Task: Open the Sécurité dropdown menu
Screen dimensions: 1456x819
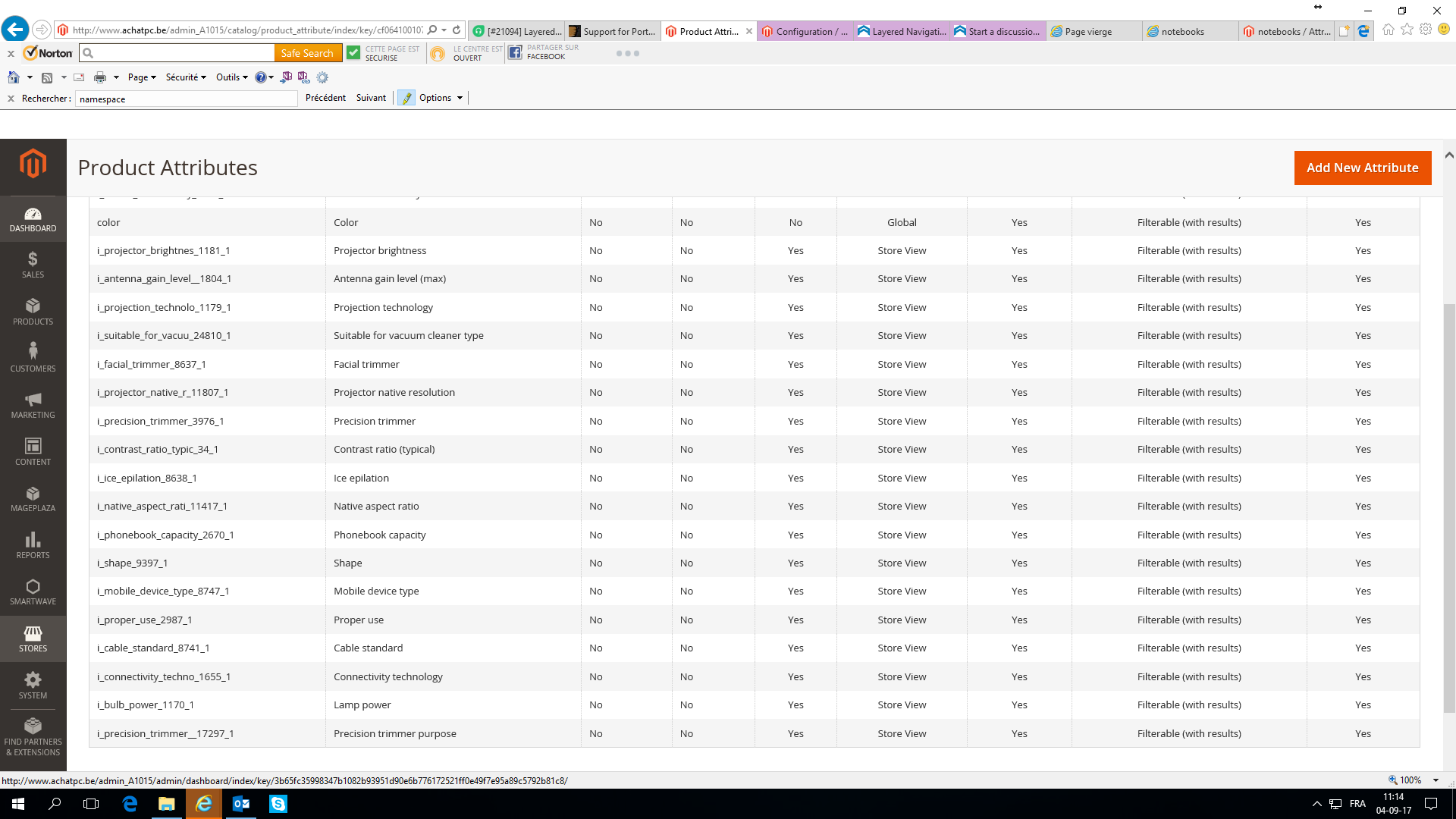Action: click(x=186, y=77)
